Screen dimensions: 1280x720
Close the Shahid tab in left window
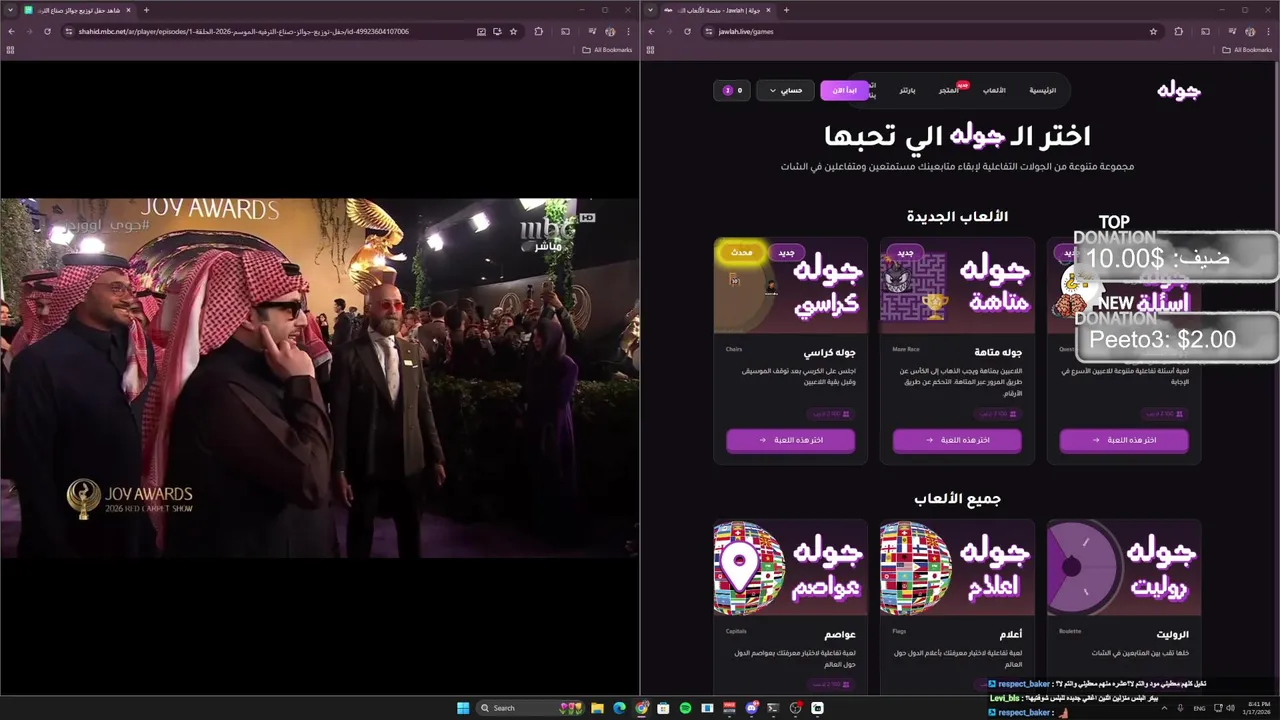point(130,10)
